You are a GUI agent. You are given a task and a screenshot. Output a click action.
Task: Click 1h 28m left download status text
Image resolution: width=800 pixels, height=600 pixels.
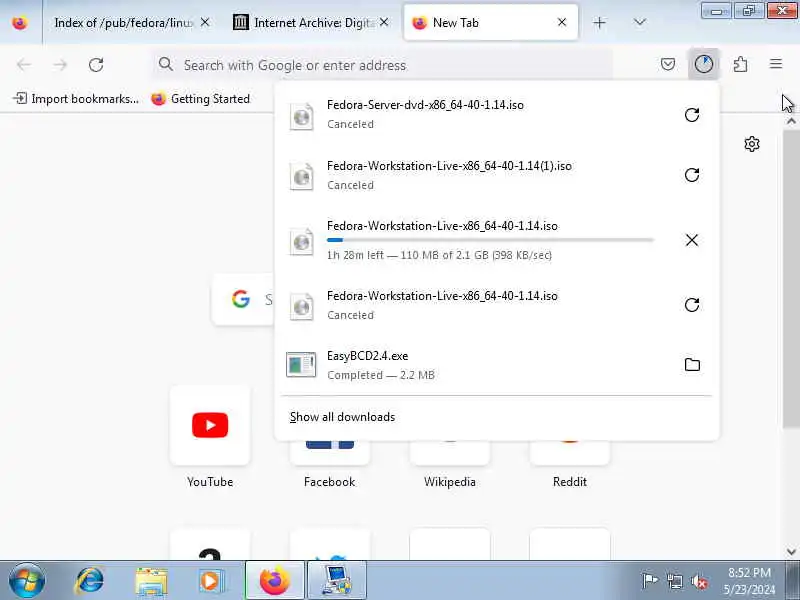click(439, 255)
